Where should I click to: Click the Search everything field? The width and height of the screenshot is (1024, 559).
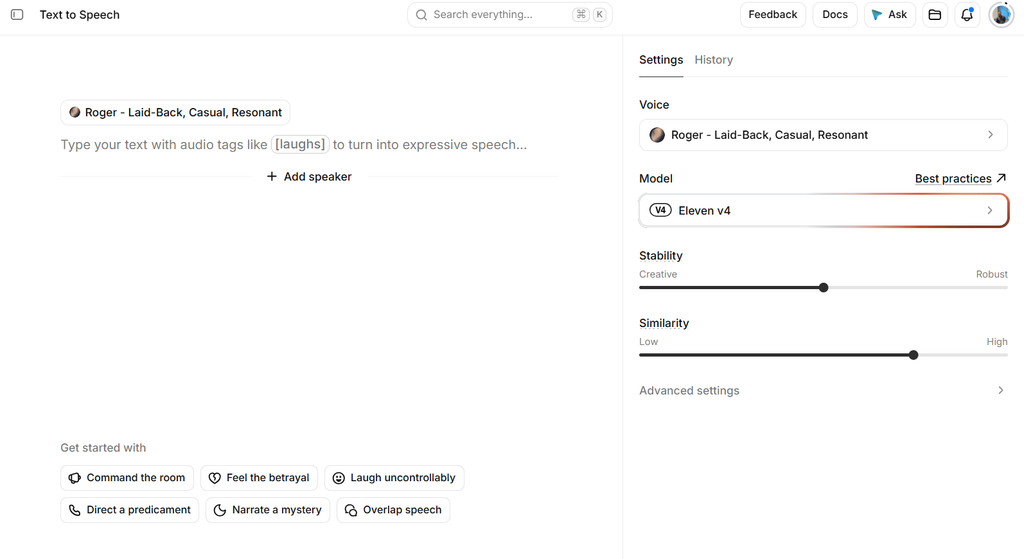click(509, 14)
